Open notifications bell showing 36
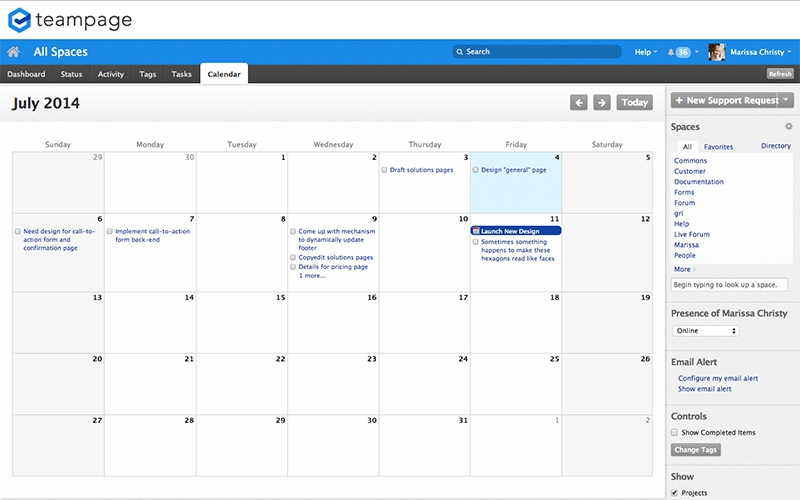 click(679, 52)
